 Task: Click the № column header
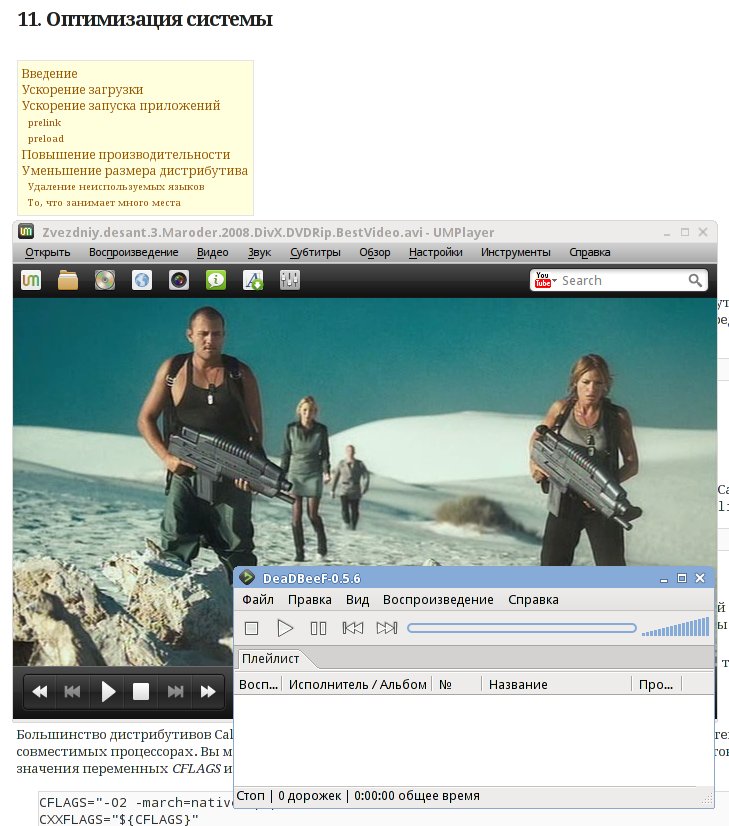(456, 684)
